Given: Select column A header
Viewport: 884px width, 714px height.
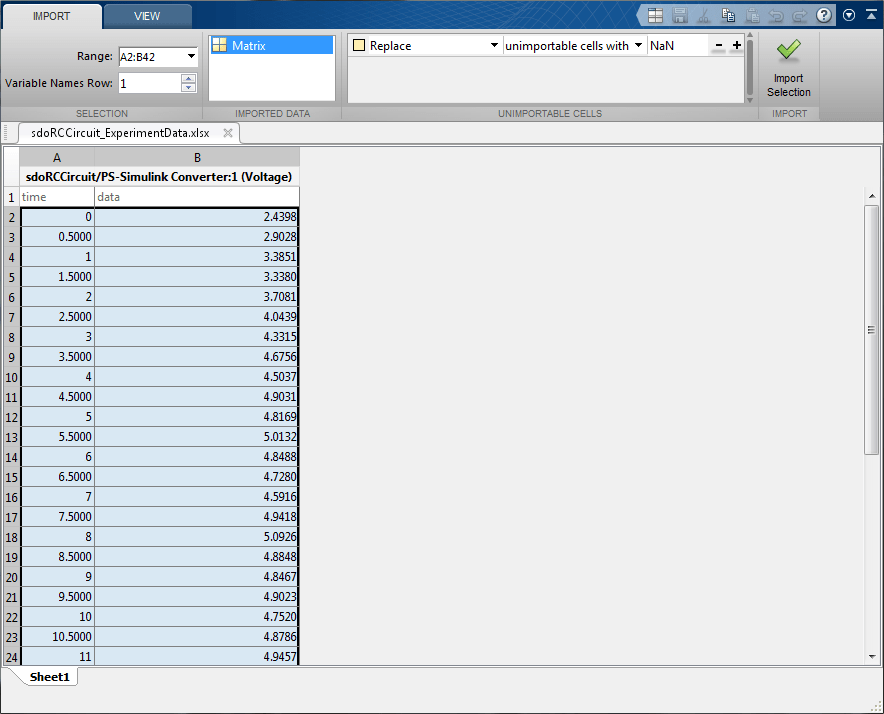Looking at the screenshot, I should point(57,157).
